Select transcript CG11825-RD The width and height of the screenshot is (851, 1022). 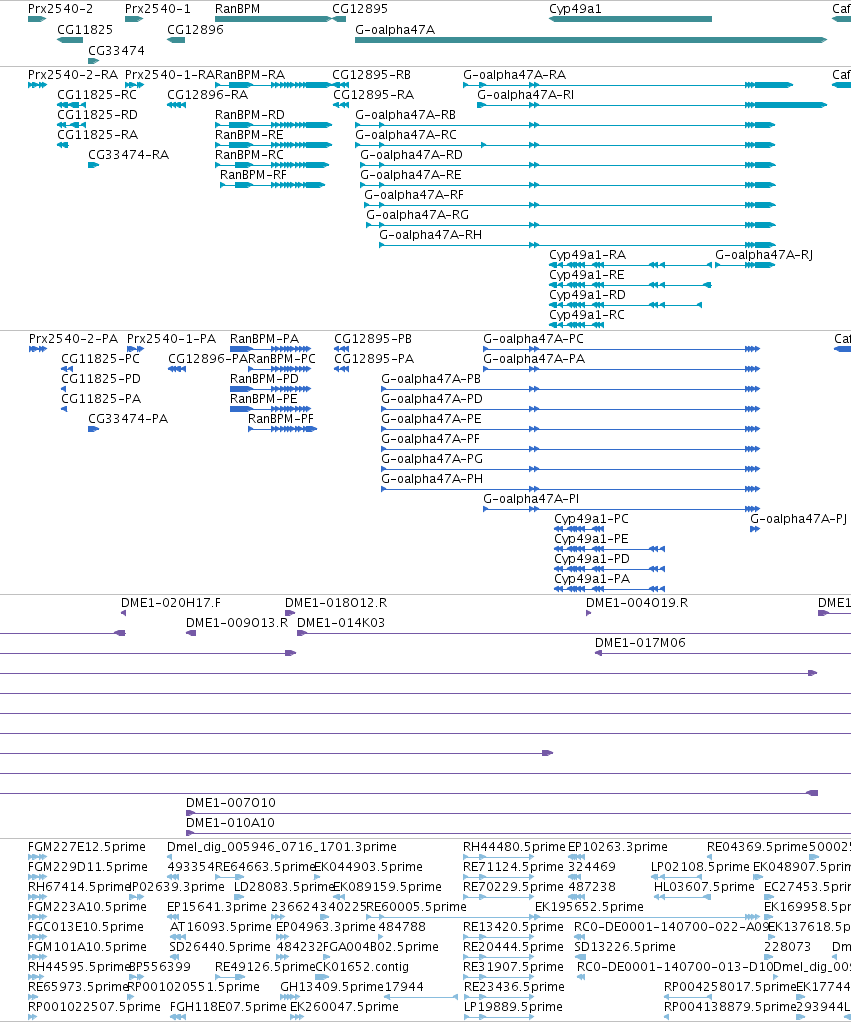click(97, 115)
